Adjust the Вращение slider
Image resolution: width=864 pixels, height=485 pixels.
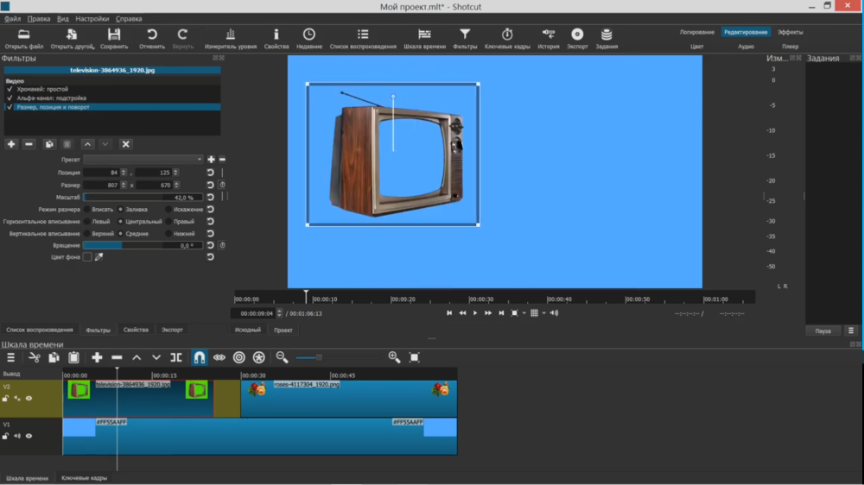click(143, 245)
